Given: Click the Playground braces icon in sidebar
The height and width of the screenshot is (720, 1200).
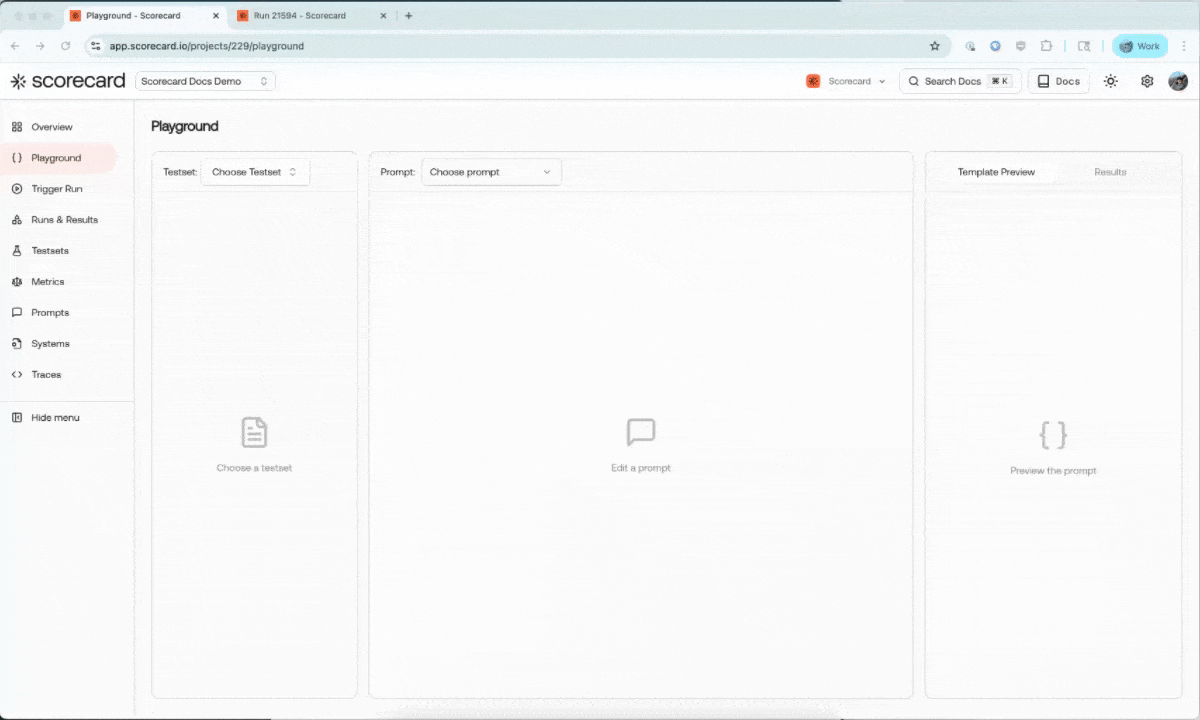Looking at the screenshot, I should (17, 158).
